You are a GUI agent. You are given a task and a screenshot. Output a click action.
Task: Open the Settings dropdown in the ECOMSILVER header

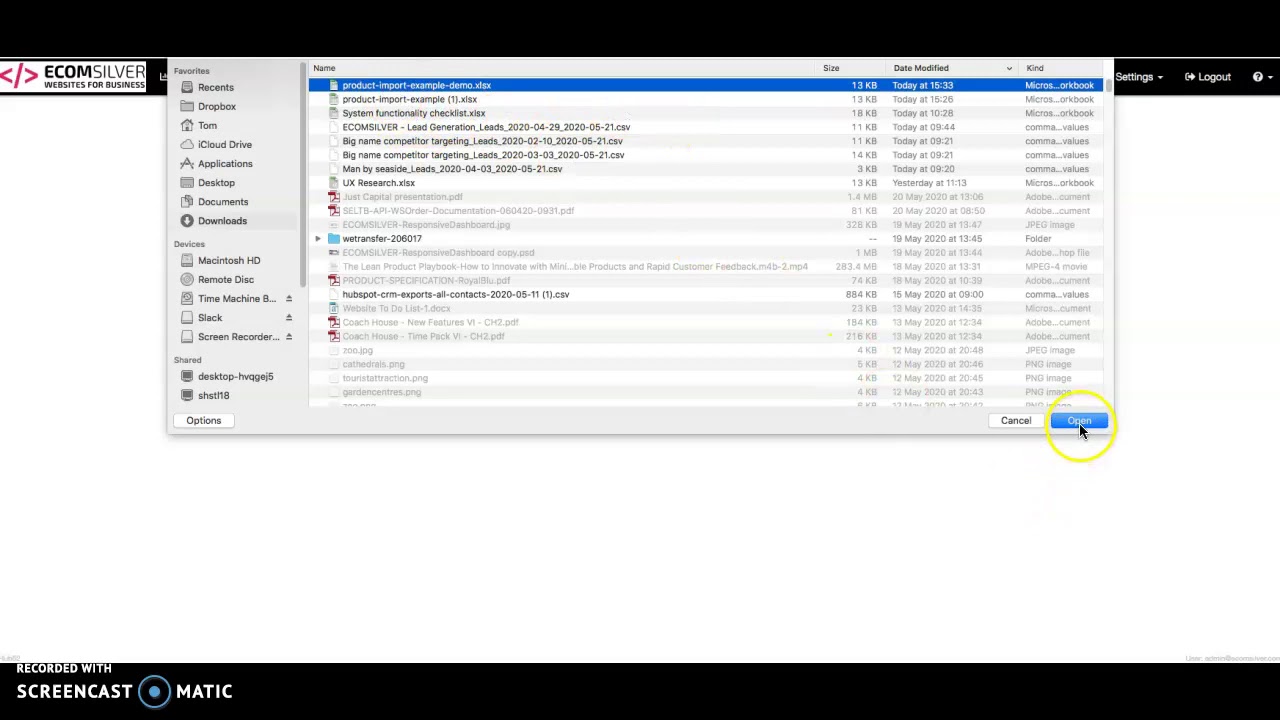click(1138, 77)
